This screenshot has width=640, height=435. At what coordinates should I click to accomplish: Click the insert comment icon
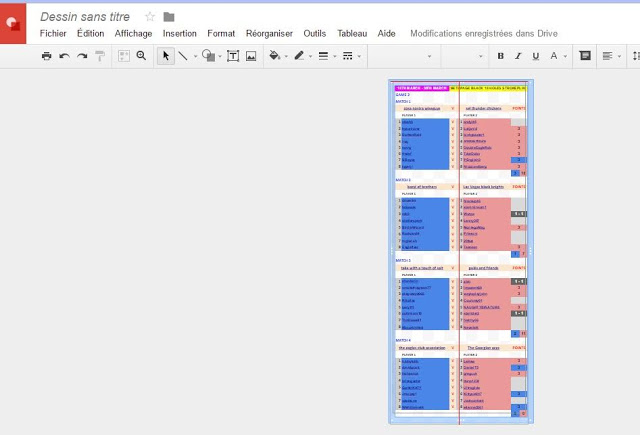pos(585,56)
